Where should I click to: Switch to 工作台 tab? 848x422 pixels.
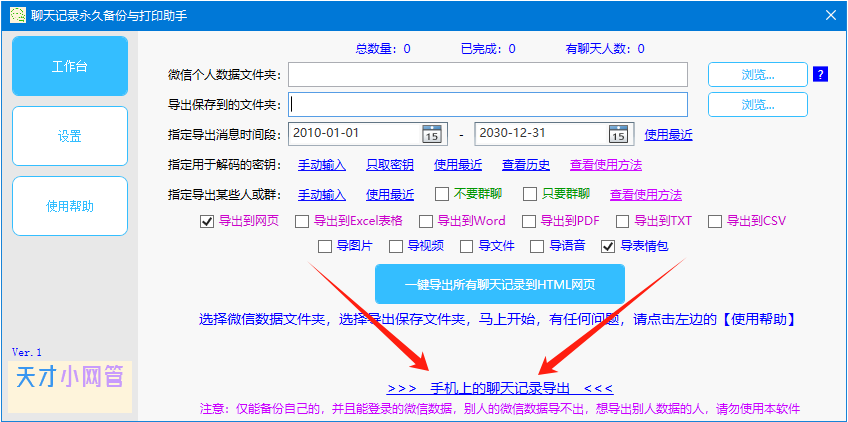point(70,66)
